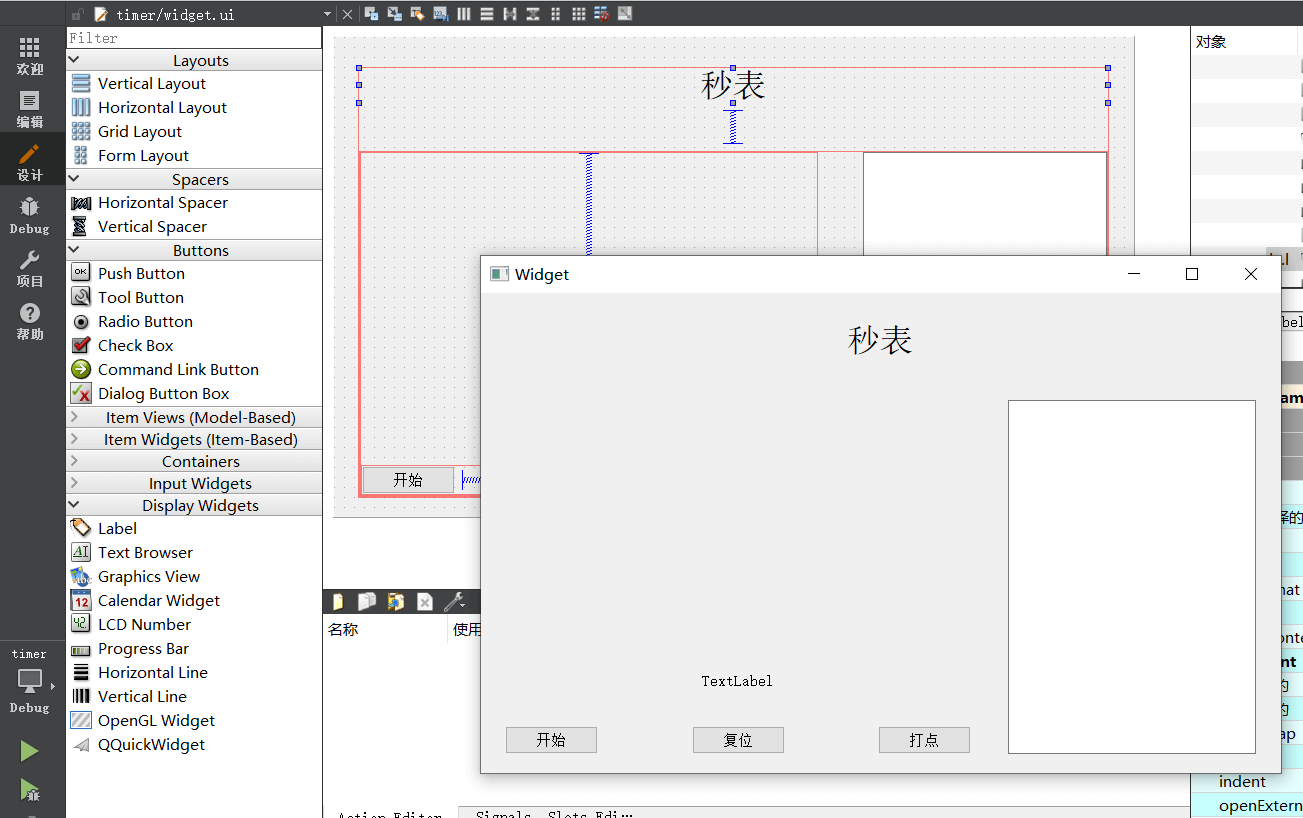
Task: Collapse the Layouts category
Action: pyautogui.click(x=194, y=60)
